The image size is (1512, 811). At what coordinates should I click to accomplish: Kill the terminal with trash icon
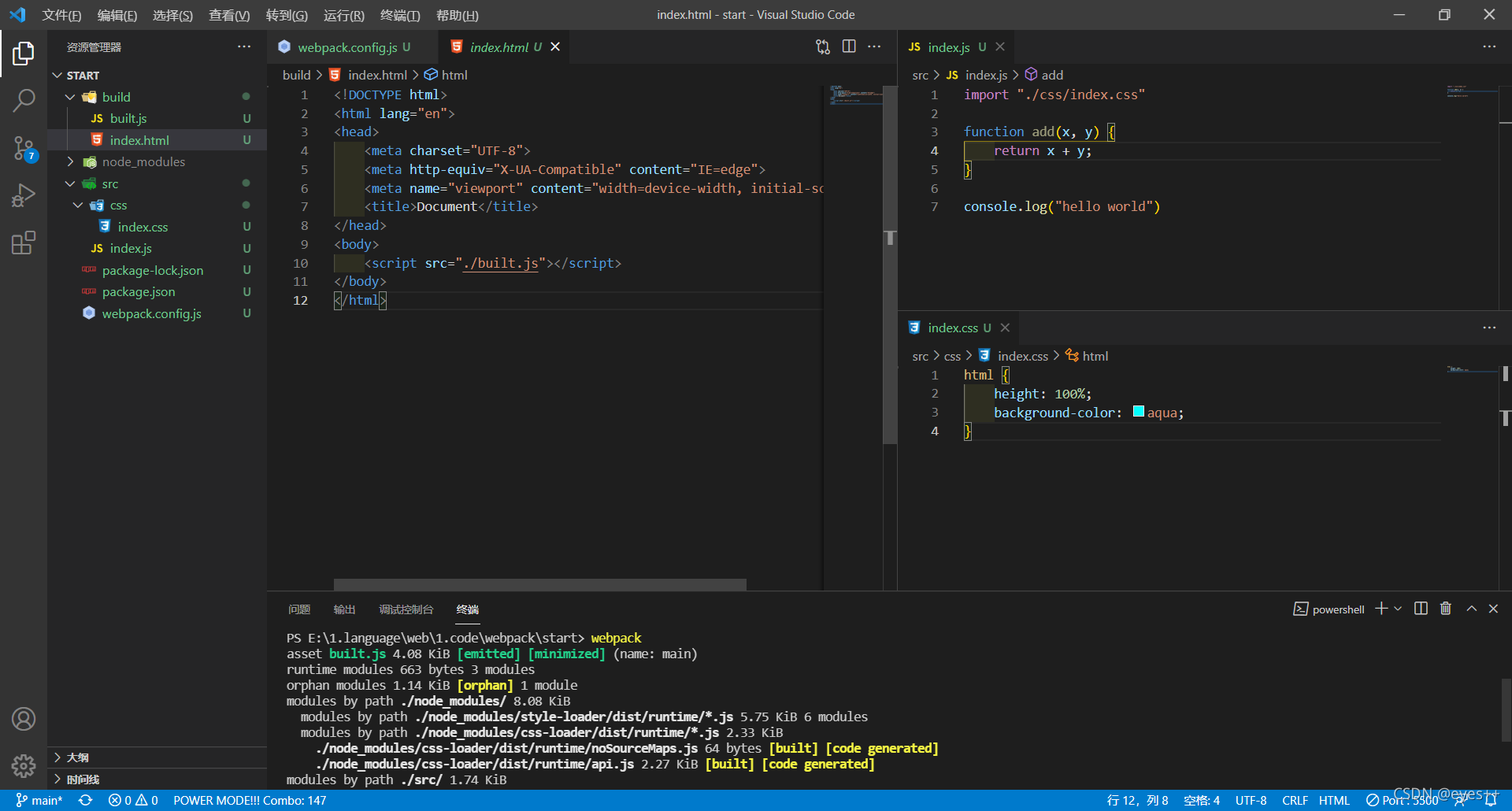click(x=1446, y=609)
